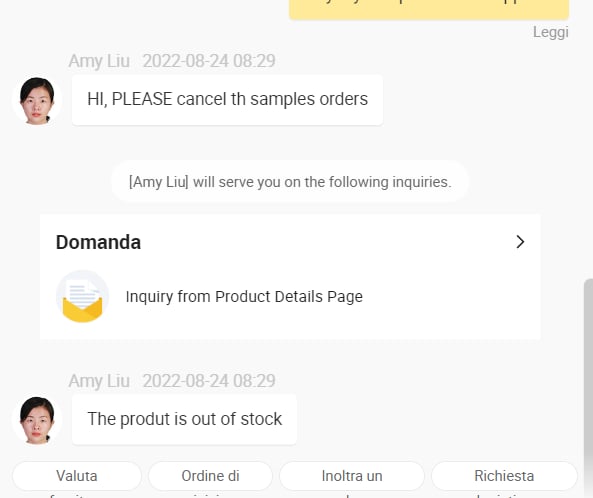Select the Valuta quick action chip
The height and width of the screenshot is (498, 593).
[77, 476]
